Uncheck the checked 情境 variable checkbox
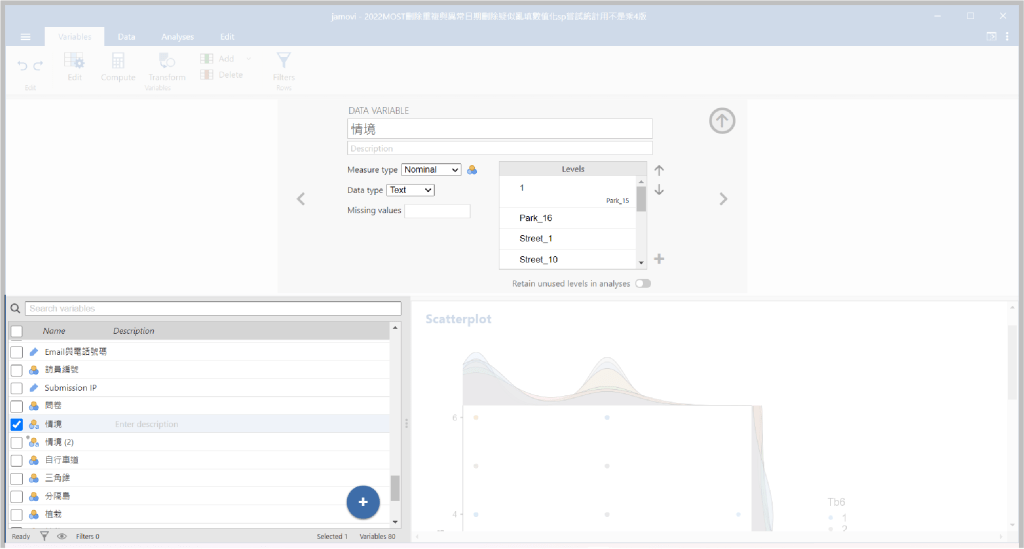Screen dimensions: 1024x549 pos(16,425)
